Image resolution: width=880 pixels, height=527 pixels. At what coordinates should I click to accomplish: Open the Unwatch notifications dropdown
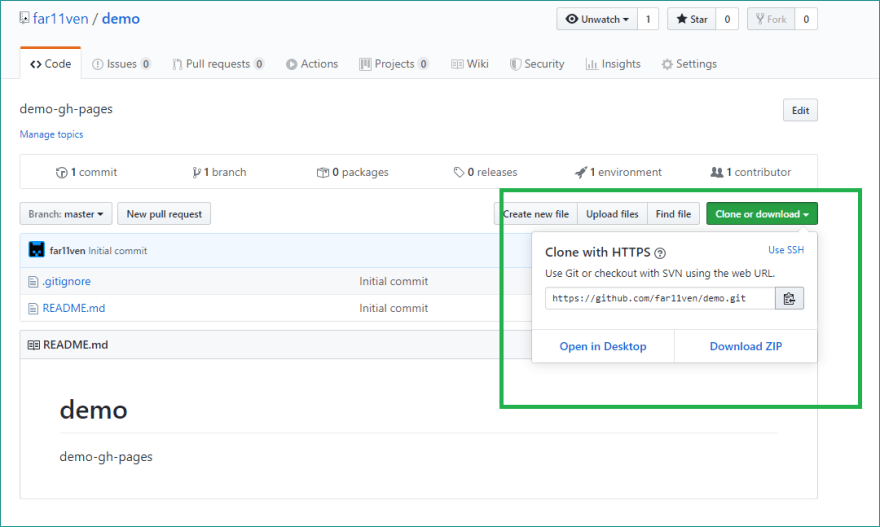[597, 19]
